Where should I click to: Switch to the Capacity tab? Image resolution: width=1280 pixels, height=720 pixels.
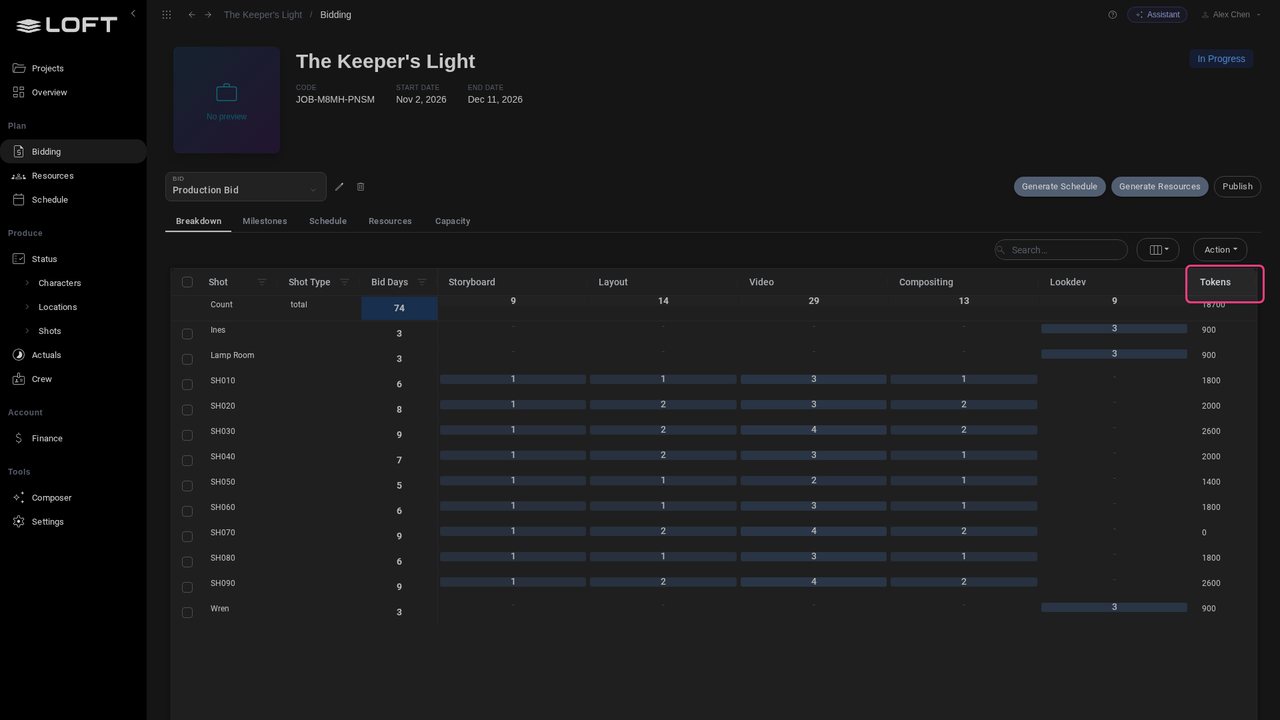coord(452,221)
